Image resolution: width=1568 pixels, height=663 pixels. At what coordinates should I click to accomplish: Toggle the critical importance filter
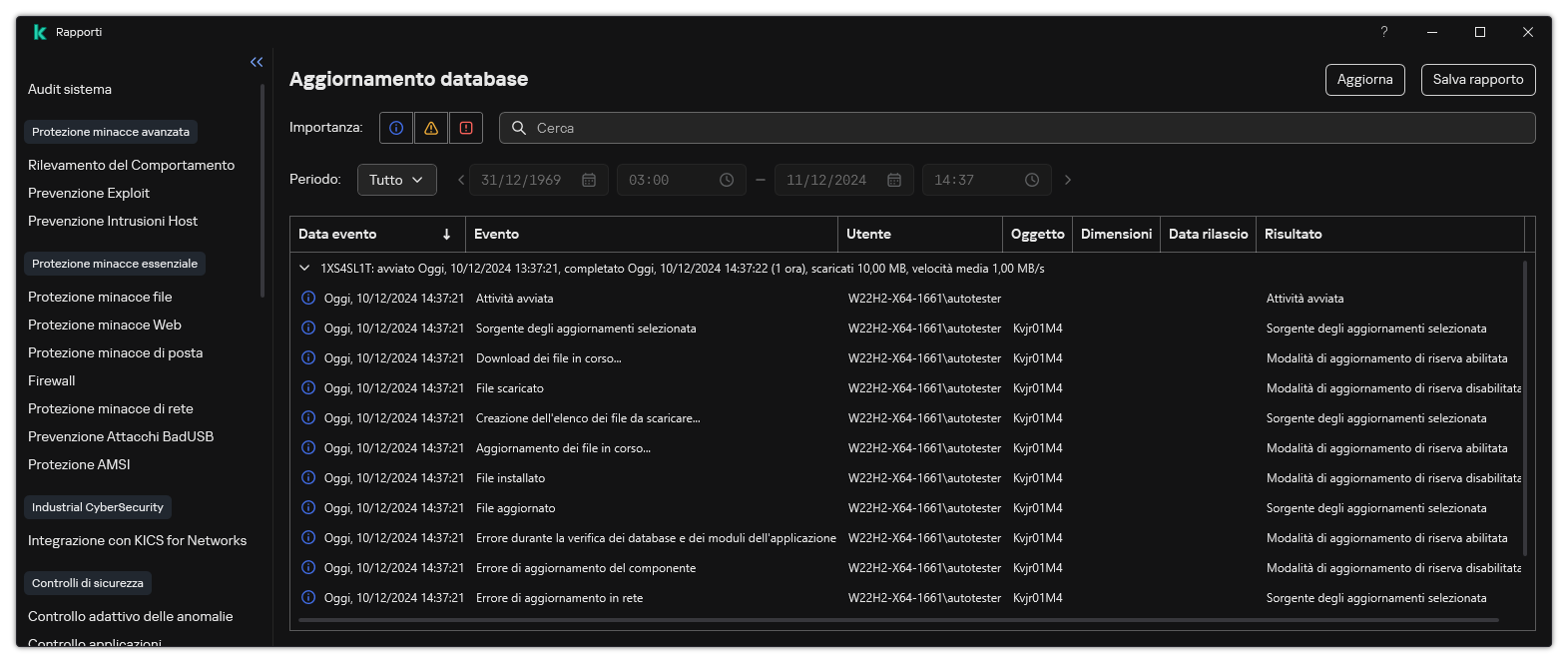point(466,128)
